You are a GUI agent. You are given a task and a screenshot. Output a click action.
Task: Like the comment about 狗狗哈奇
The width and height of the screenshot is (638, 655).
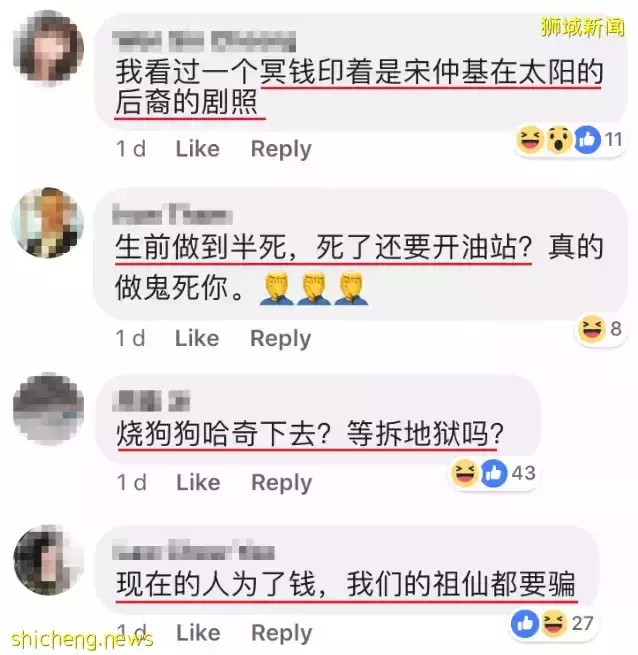click(x=198, y=482)
